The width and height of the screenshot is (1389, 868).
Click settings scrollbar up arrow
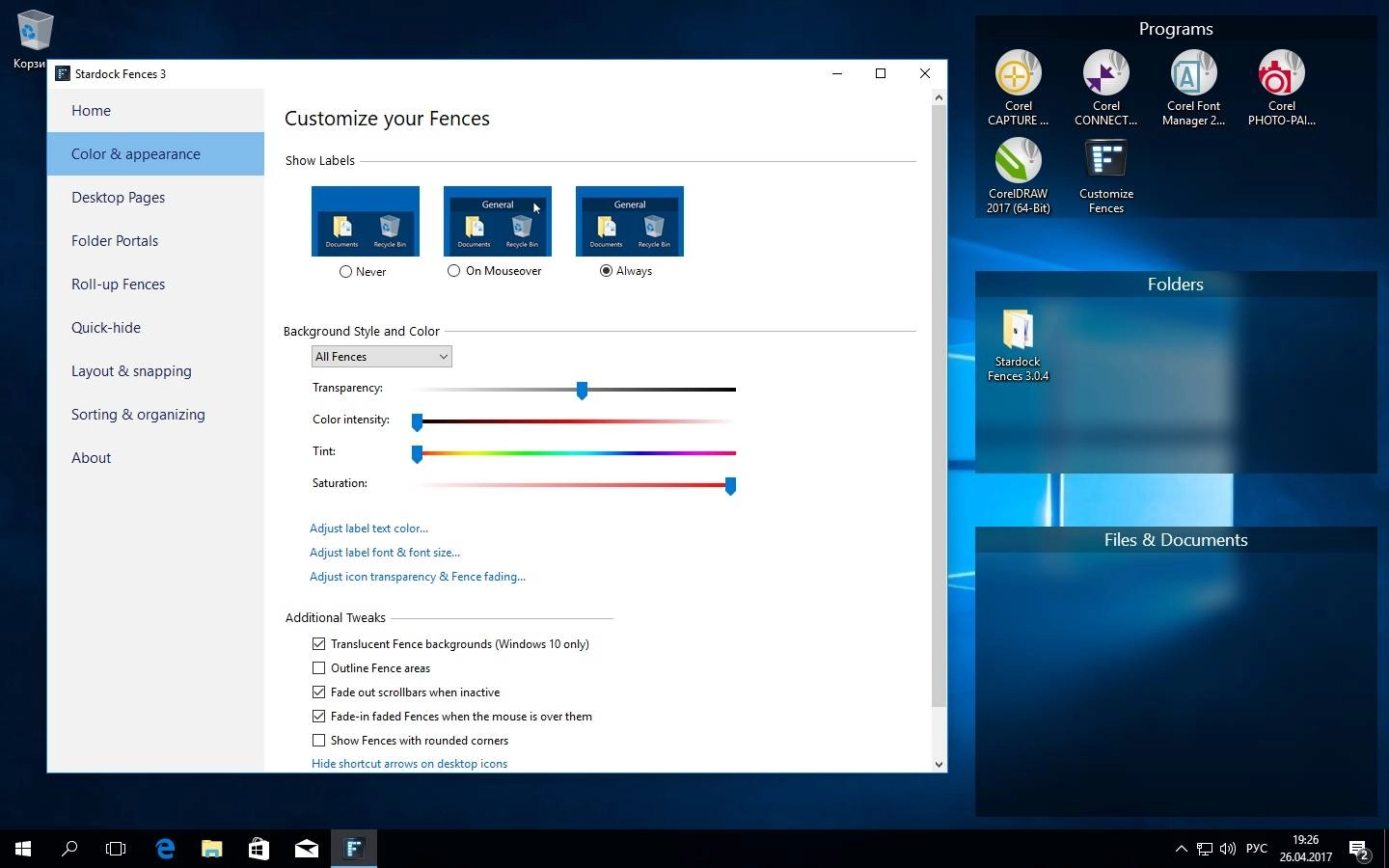(939, 97)
